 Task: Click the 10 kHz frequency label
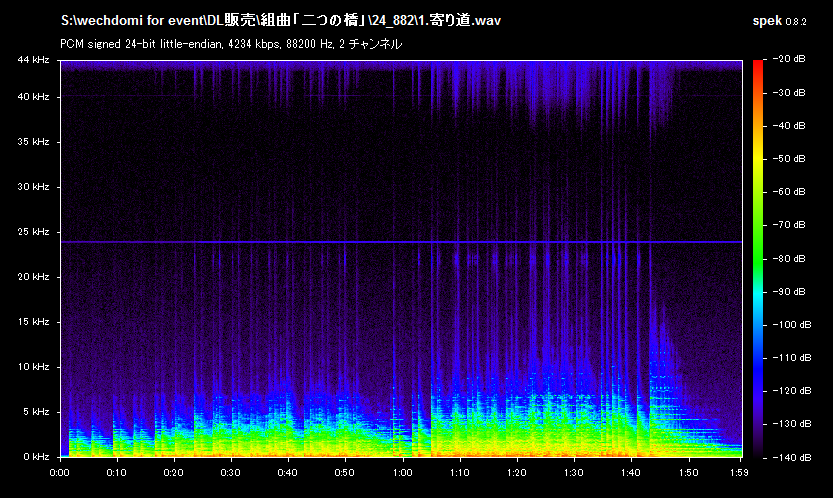[33, 367]
